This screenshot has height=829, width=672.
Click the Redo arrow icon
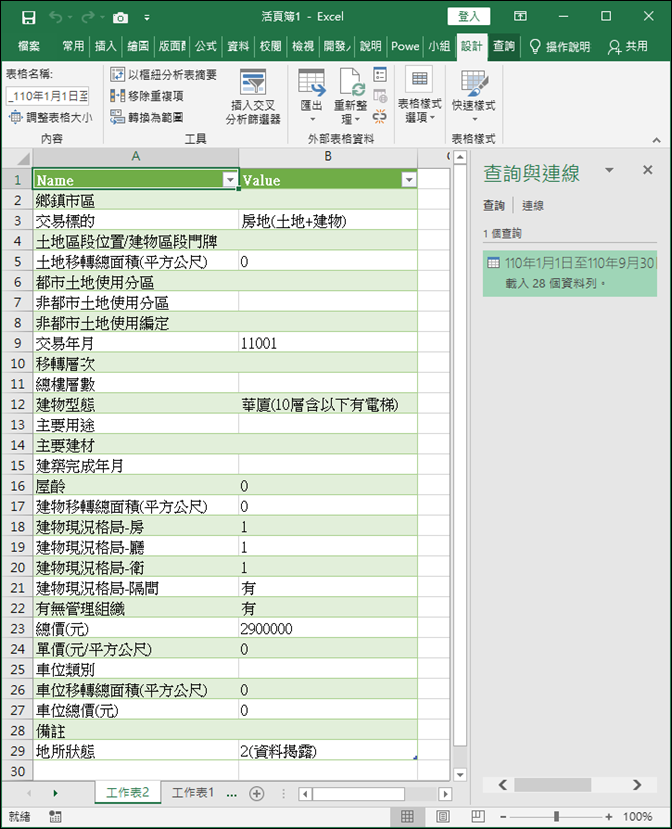pos(87,17)
